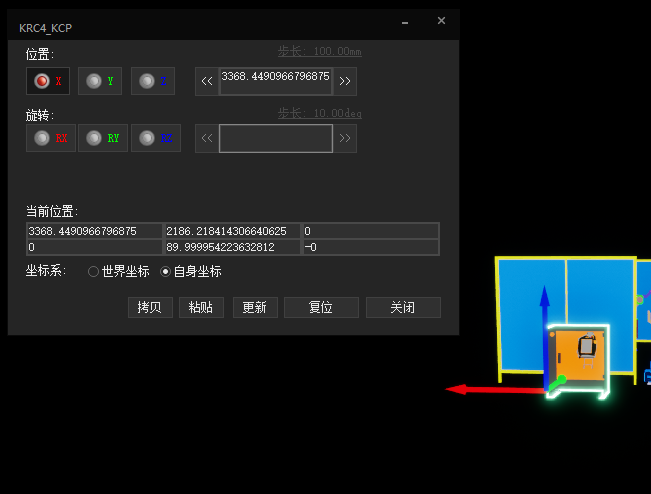Select the RZ rotation axis button
The width and height of the screenshot is (651, 494).
(x=155, y=138)
